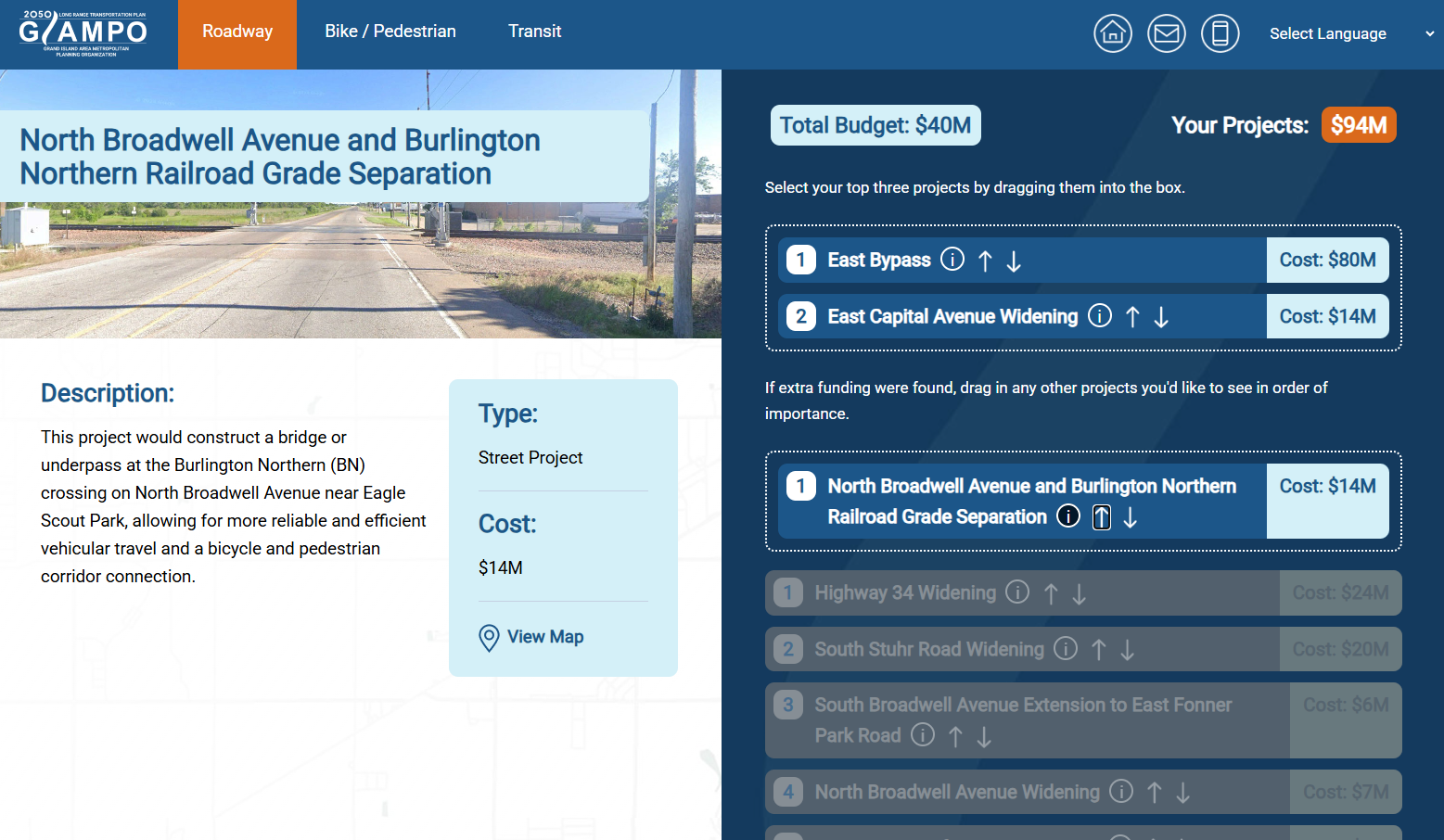Click the mobile phone icon in the header
The height and width of the screenshot is (840, 1444).
pos(1220,32)
